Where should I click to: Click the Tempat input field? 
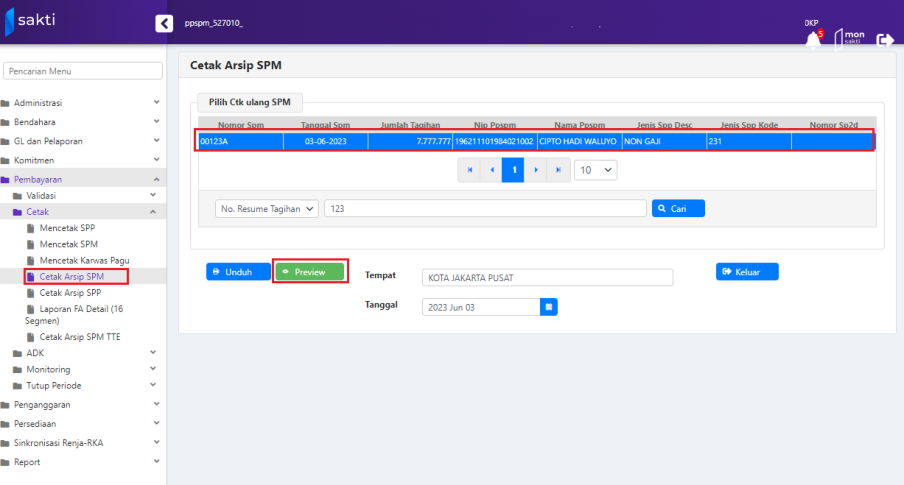(x=547, y=277)
